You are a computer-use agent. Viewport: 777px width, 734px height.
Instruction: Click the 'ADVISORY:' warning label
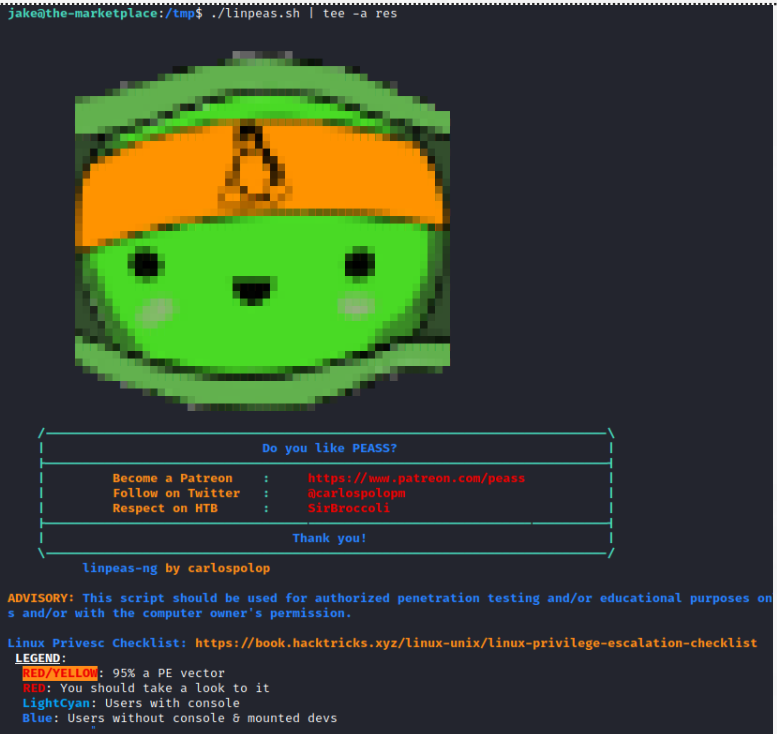pos(41,598)
